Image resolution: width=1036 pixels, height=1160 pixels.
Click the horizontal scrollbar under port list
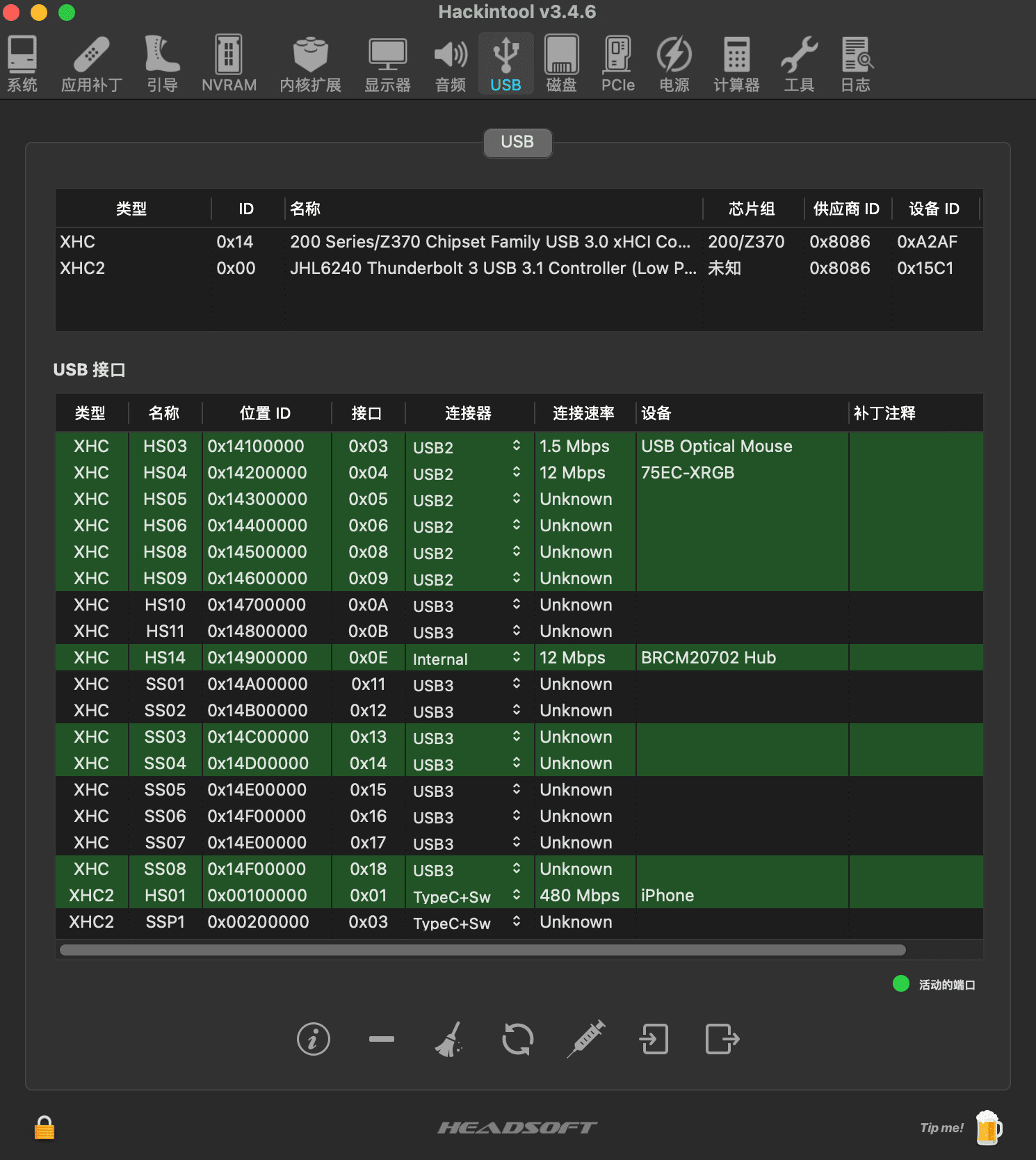(x=483, y=950)
